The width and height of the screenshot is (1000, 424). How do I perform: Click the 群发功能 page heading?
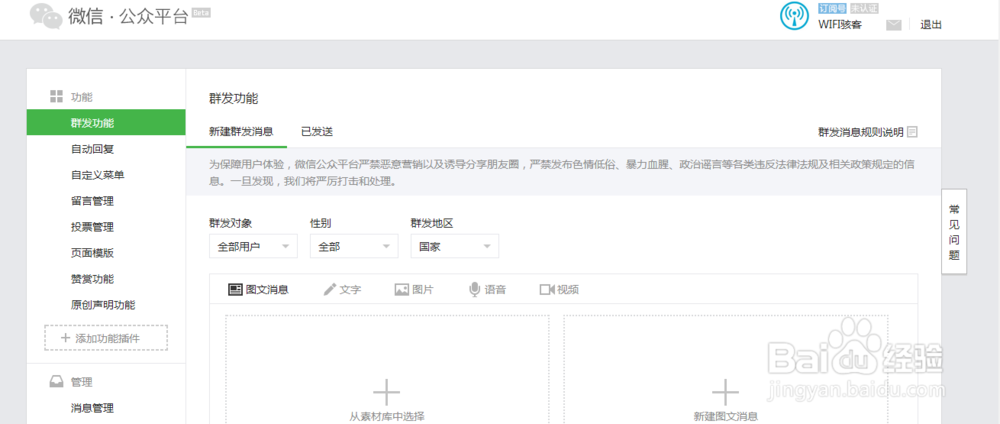(233, 98)
